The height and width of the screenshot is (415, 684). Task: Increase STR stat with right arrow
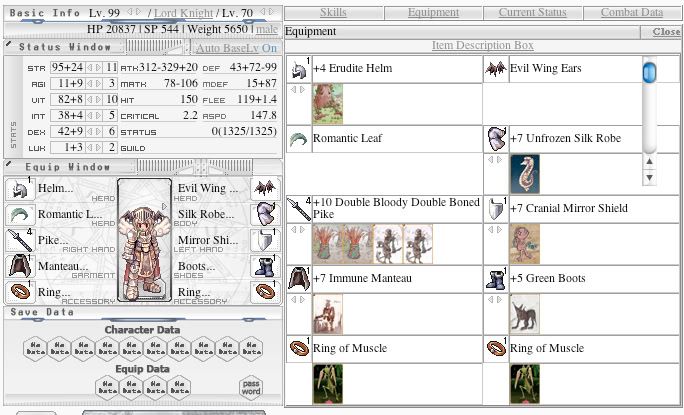pos(96,67)
